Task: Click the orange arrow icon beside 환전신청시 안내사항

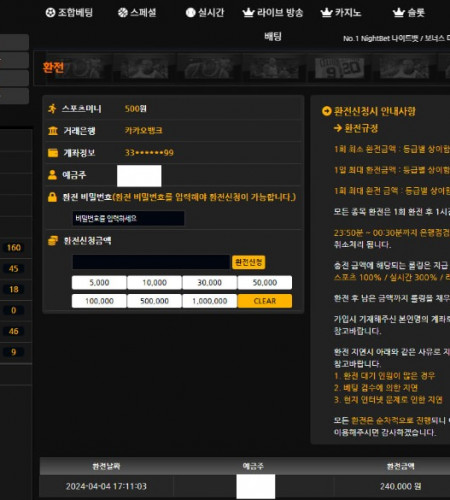Action: tap(326, 111)
